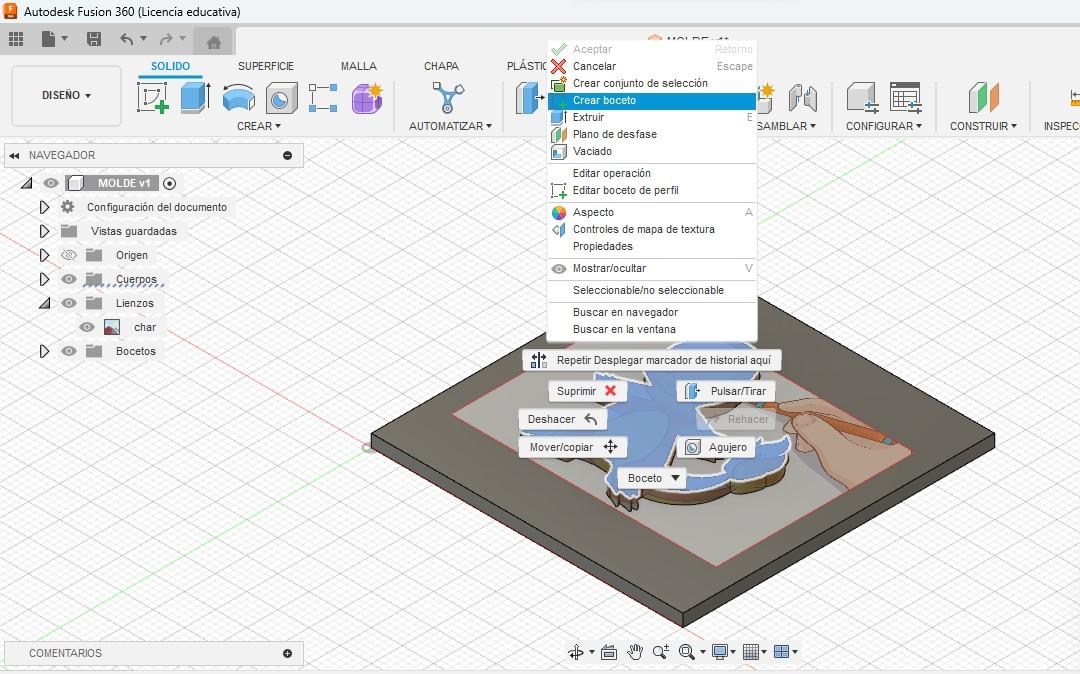Expand Vistas guardadas node
The image size is (1080, 674).
[44, 231]
